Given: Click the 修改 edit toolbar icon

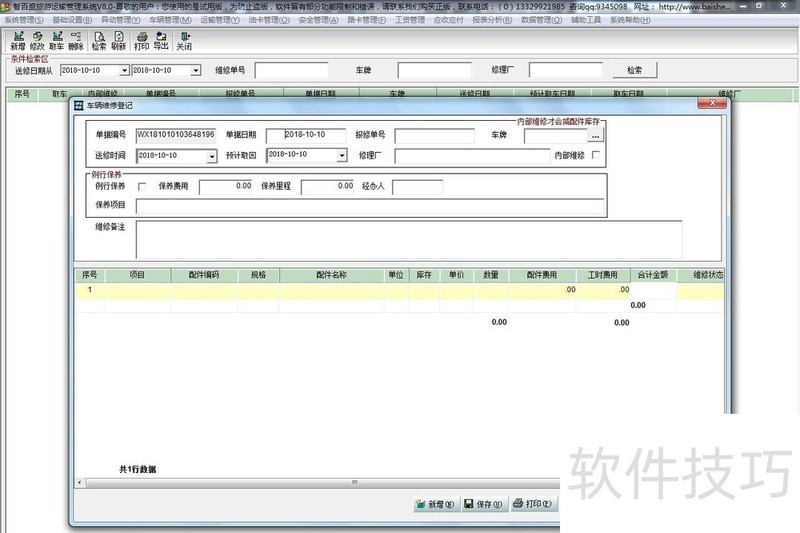Looking at the screenshot, I should (x=38, y=40).
